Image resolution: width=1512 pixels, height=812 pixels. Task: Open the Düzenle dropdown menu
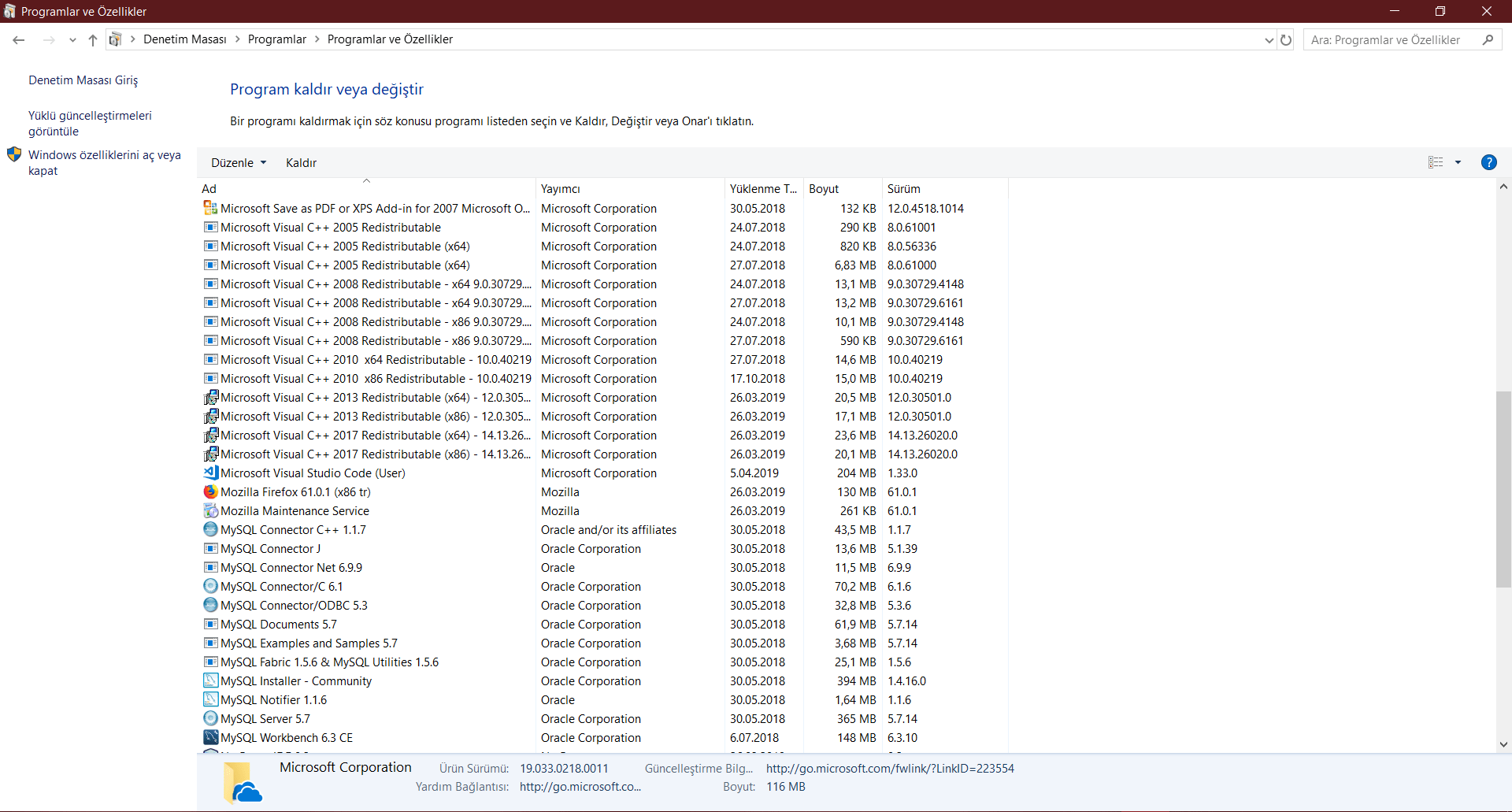click(239, 162)
